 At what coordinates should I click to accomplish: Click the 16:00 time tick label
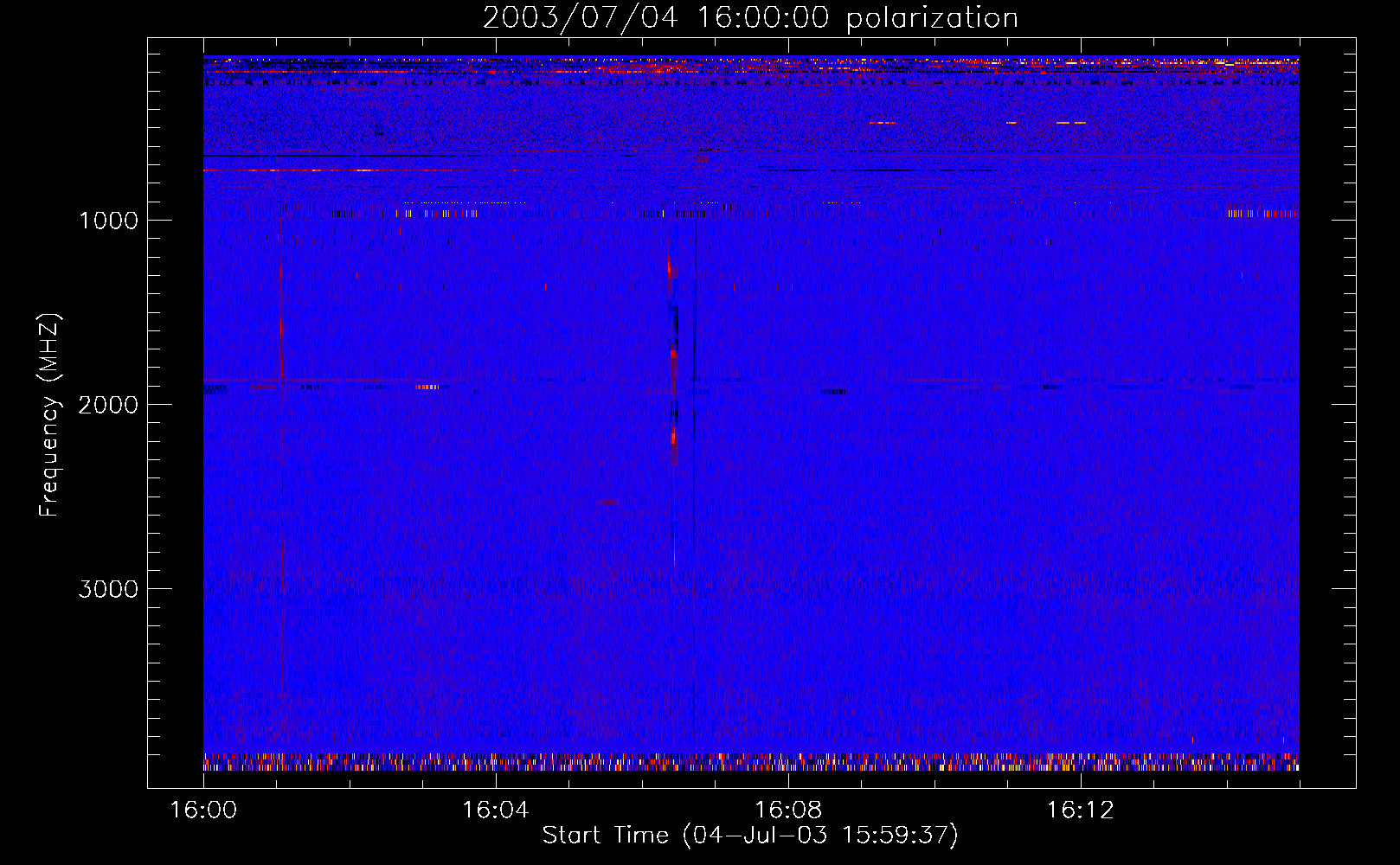coord(203,811)
